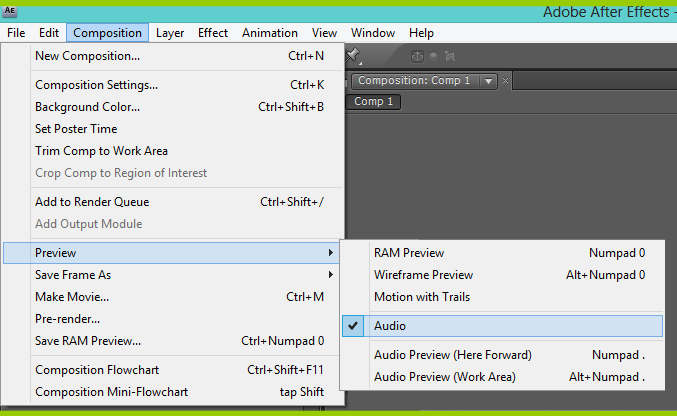This screenshot has height=416, width=677.
Task: Click the local axis mode icon in toolbar
Action: click(417, 56)
